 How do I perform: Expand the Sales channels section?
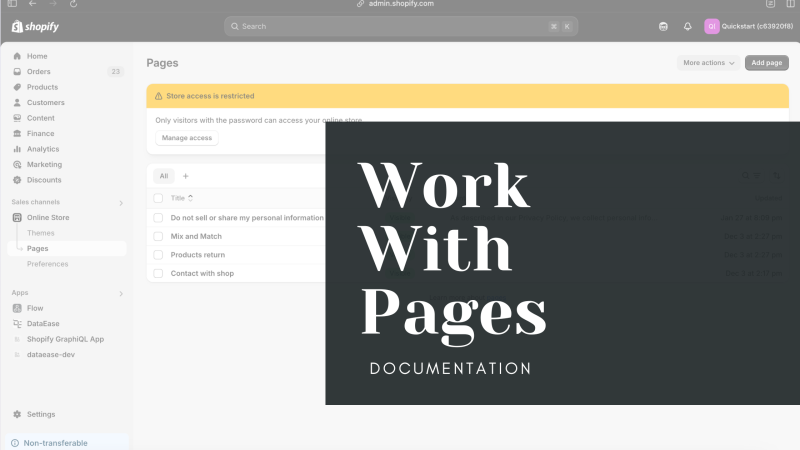pyautogui.click(x=121, y=203)
